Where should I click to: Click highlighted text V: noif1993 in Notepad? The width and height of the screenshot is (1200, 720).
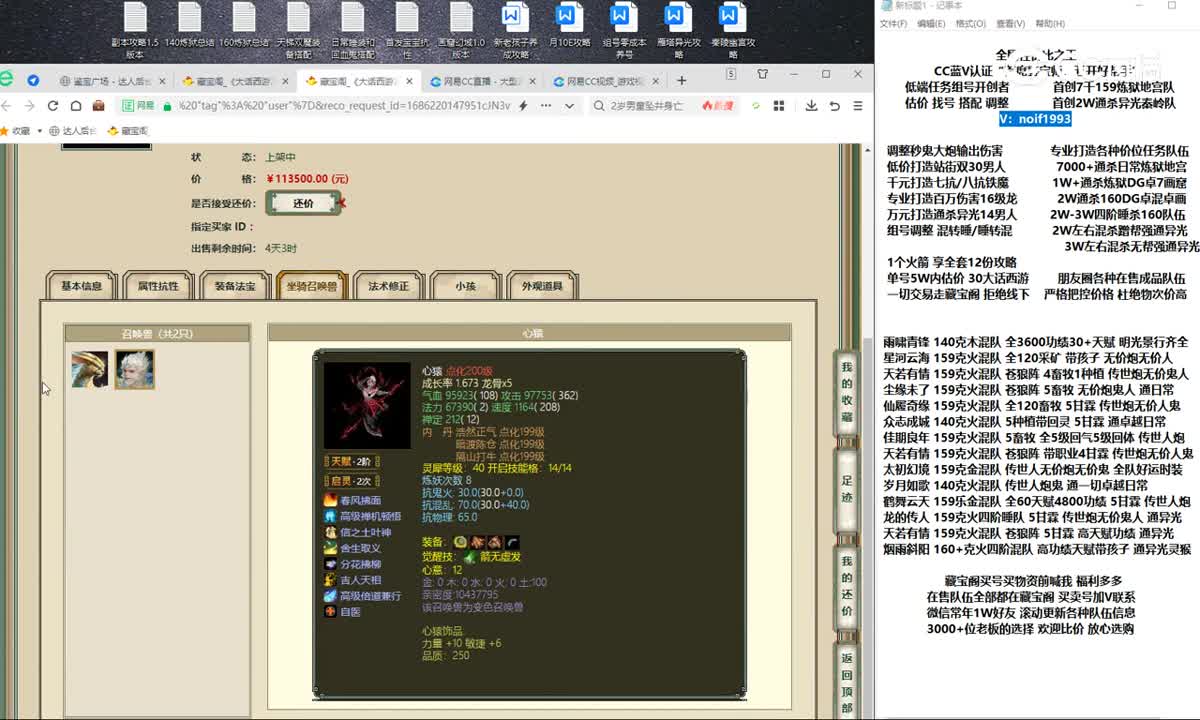point(1035,119)
